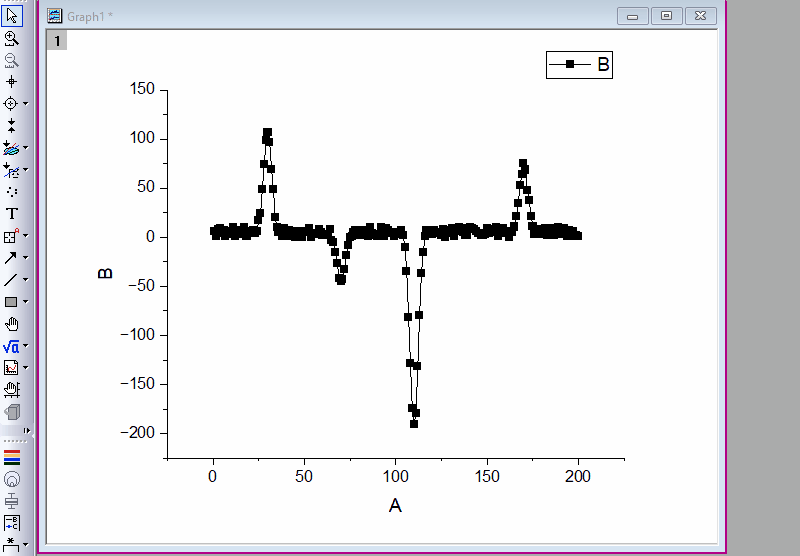Select the Data Selector tool

click(11, 125)
